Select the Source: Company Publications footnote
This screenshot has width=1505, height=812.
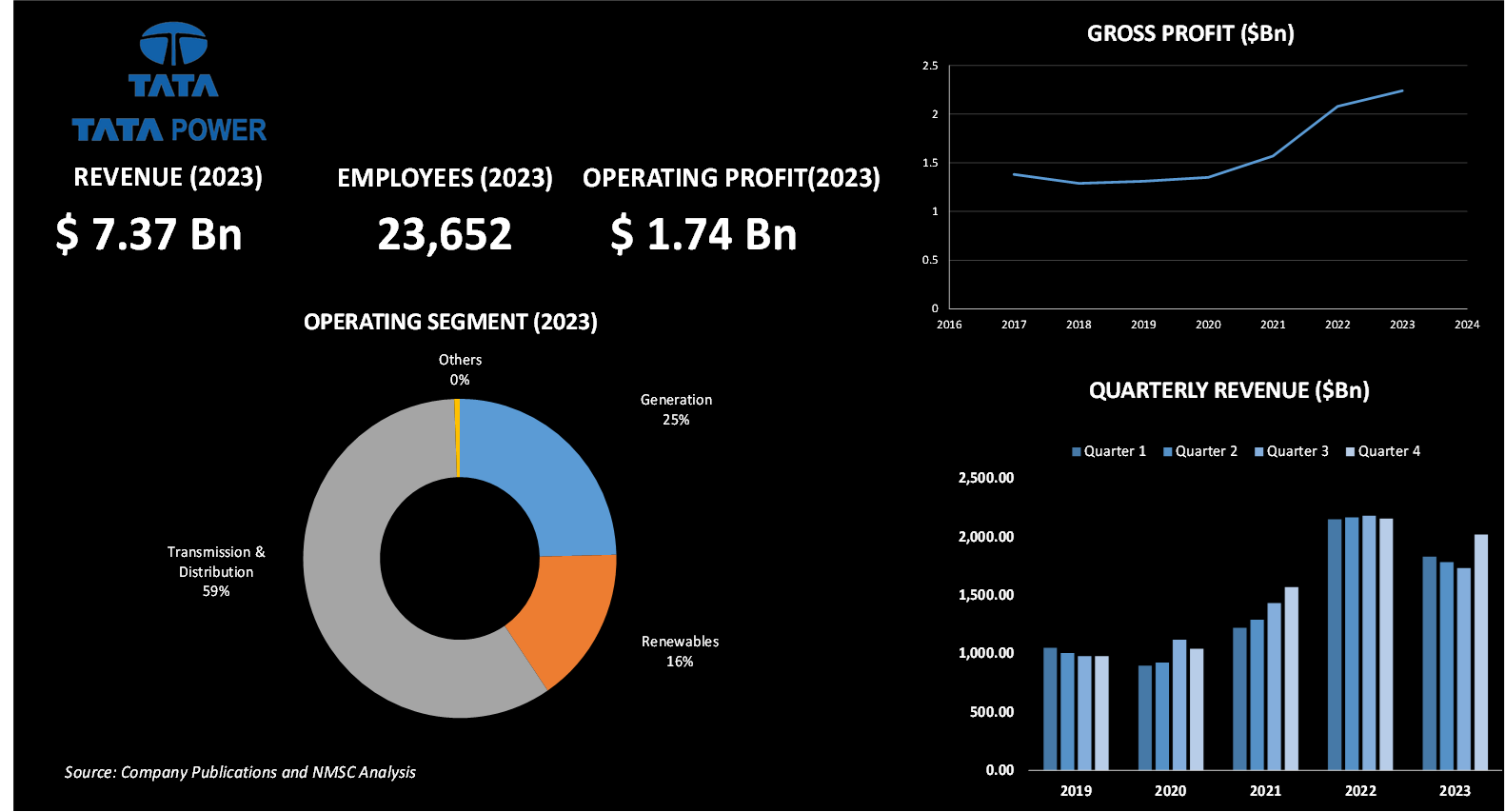coord(240,772)
